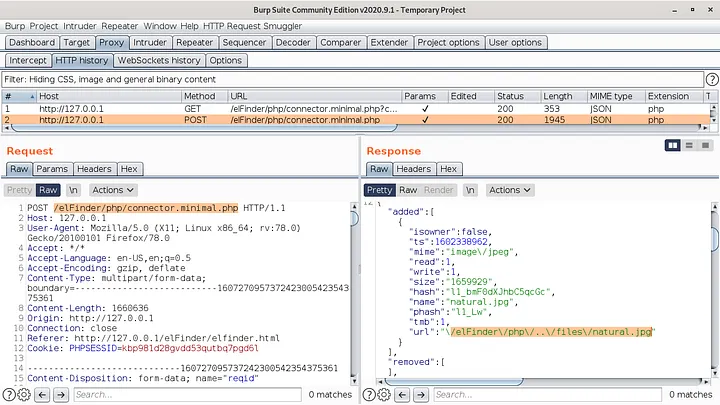Go to previous match in Request search
The height and width of the screenshot is (405, 720).
[x=42, y=394]
